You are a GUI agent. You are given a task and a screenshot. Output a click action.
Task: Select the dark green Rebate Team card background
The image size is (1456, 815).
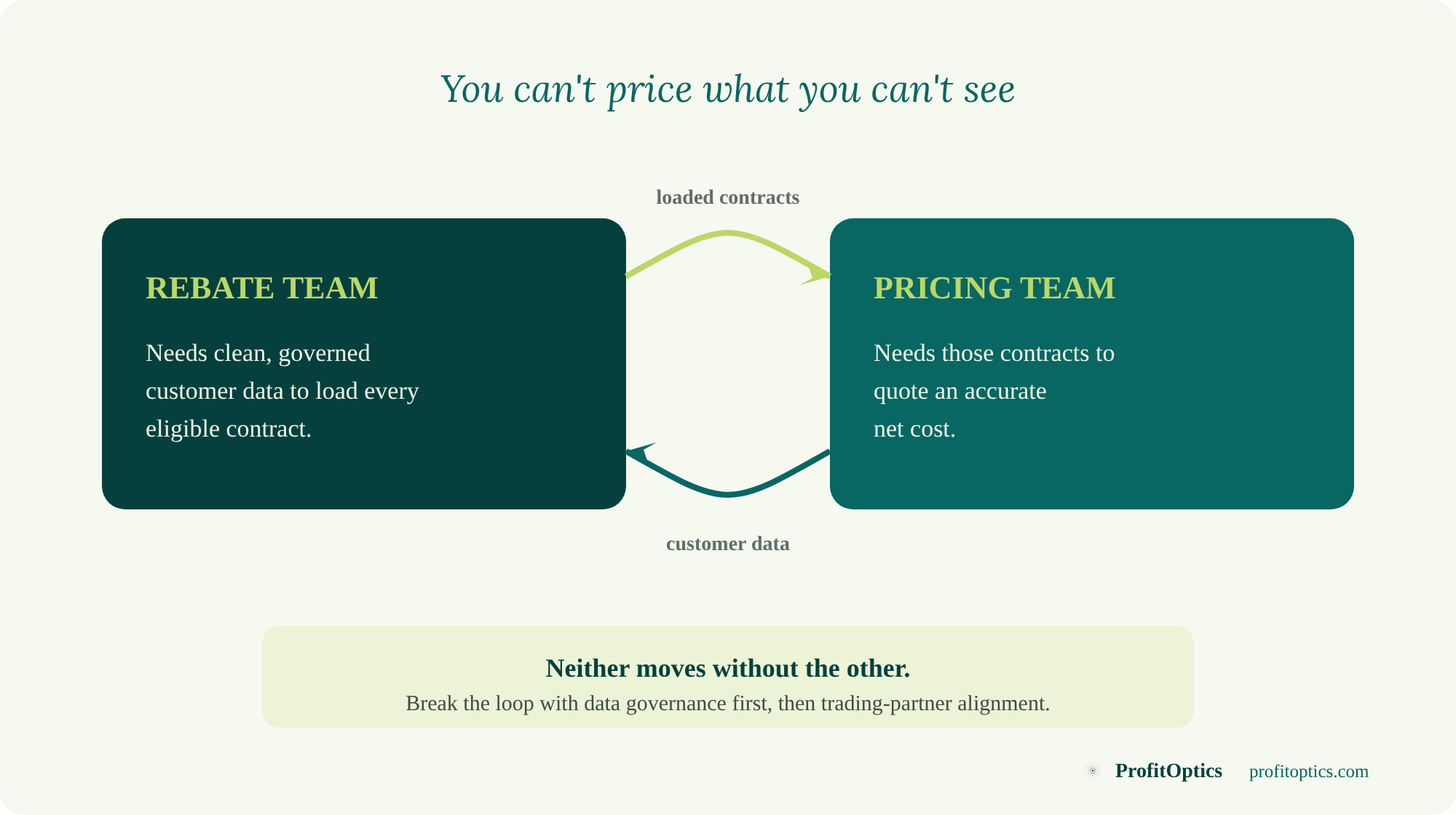(364, 473)
